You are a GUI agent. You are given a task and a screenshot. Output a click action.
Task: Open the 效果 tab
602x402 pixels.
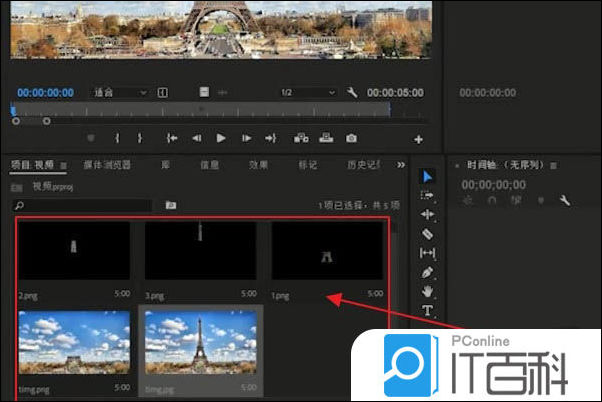point(258,165)
